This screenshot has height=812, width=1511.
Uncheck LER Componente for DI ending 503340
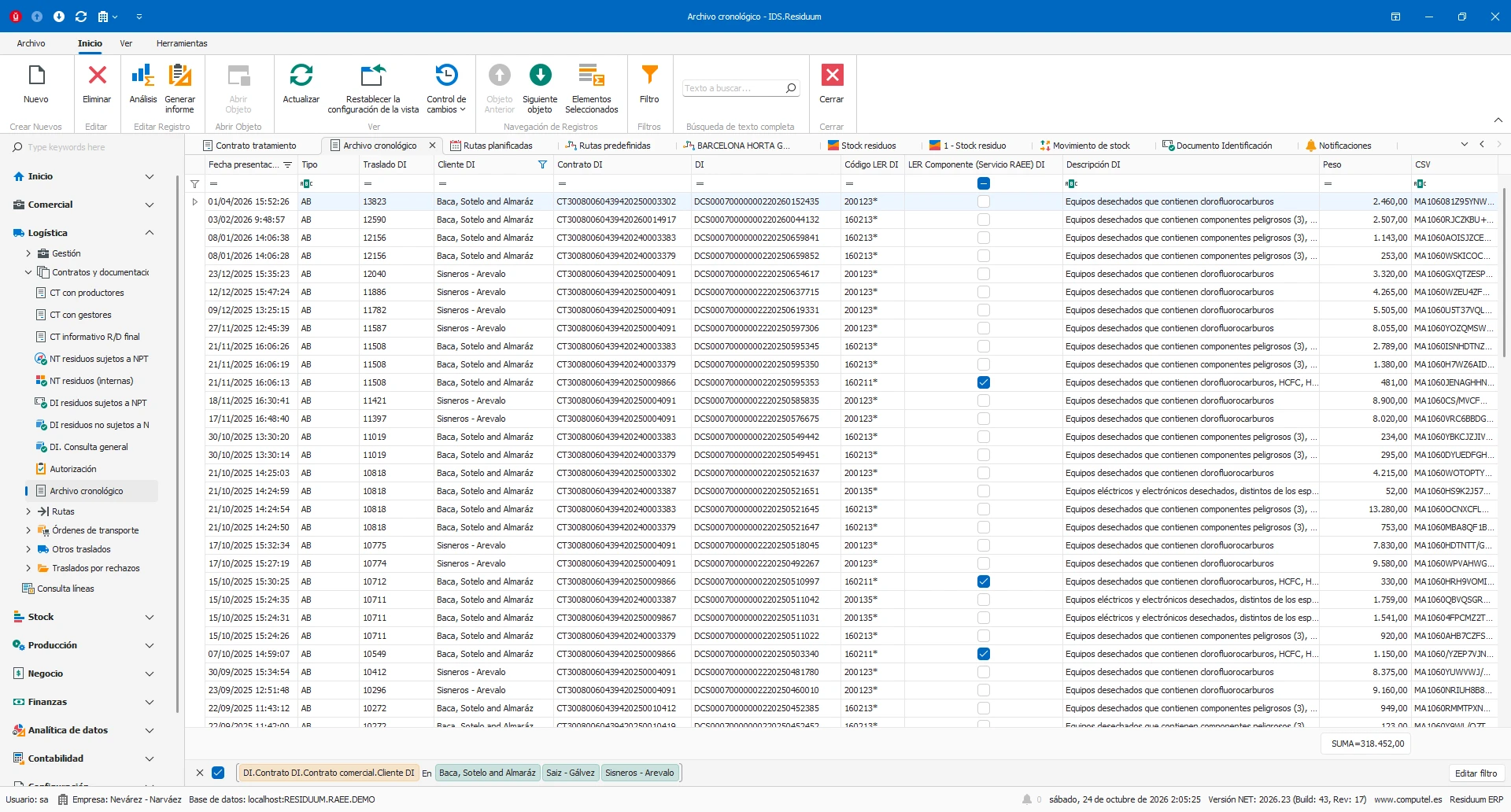point(984,654)
